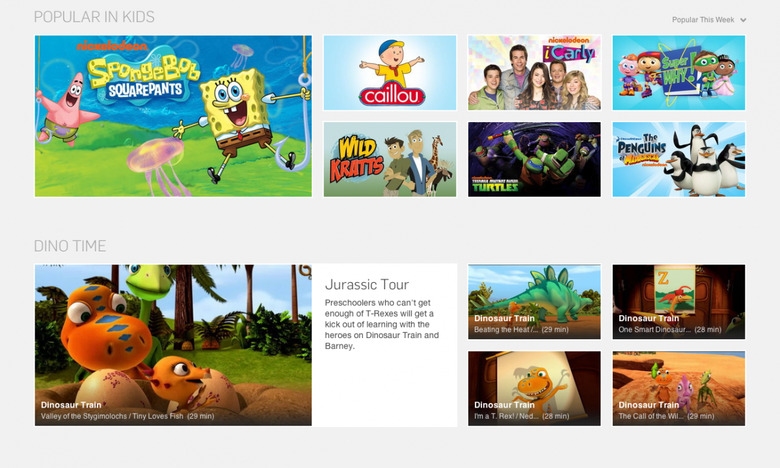Play 'I'm a T. Rex!' Dinosaur Train episode
The height and width of the screenshot is (468, 780).
[x=534, y=388]
